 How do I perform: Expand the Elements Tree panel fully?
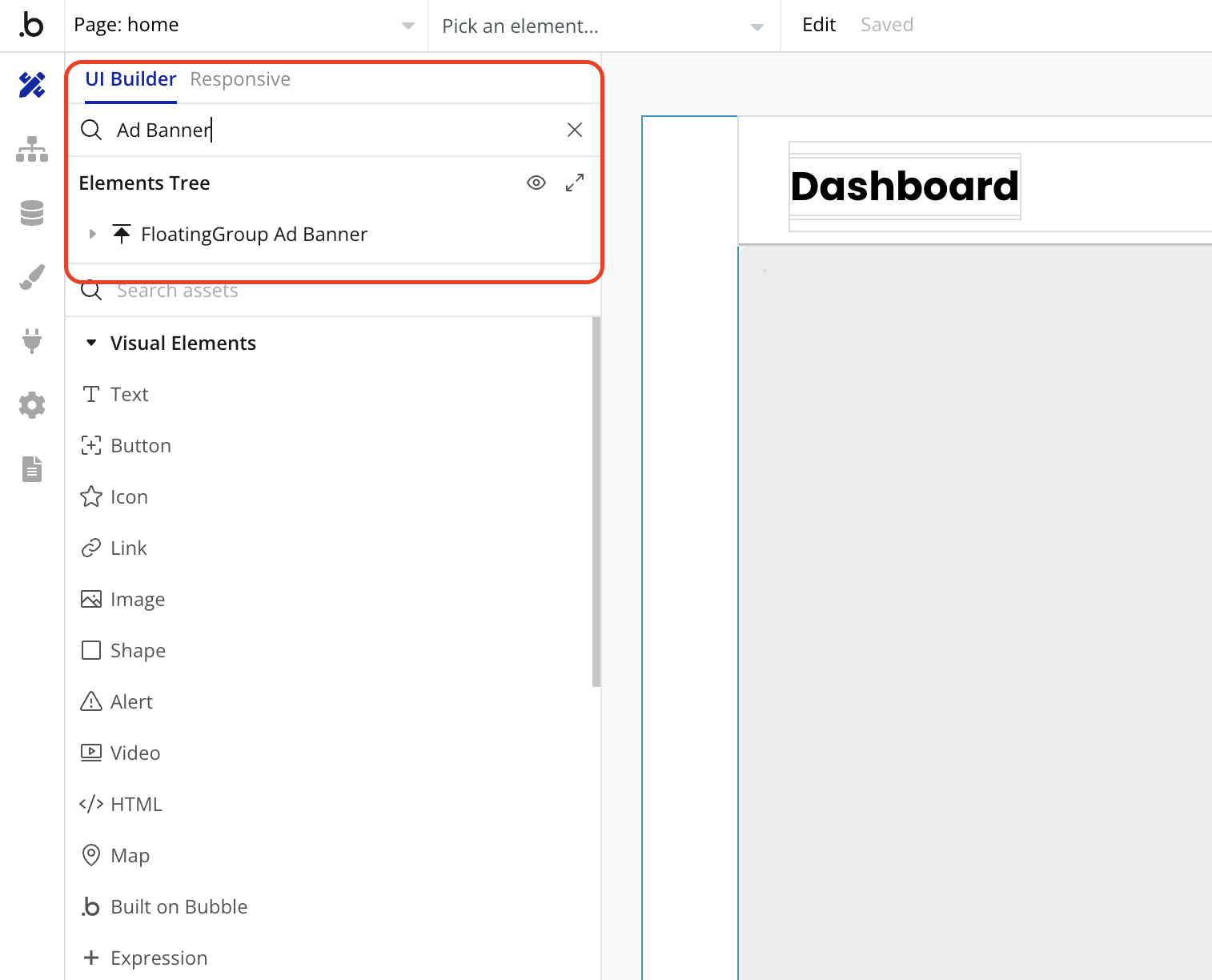575,183
